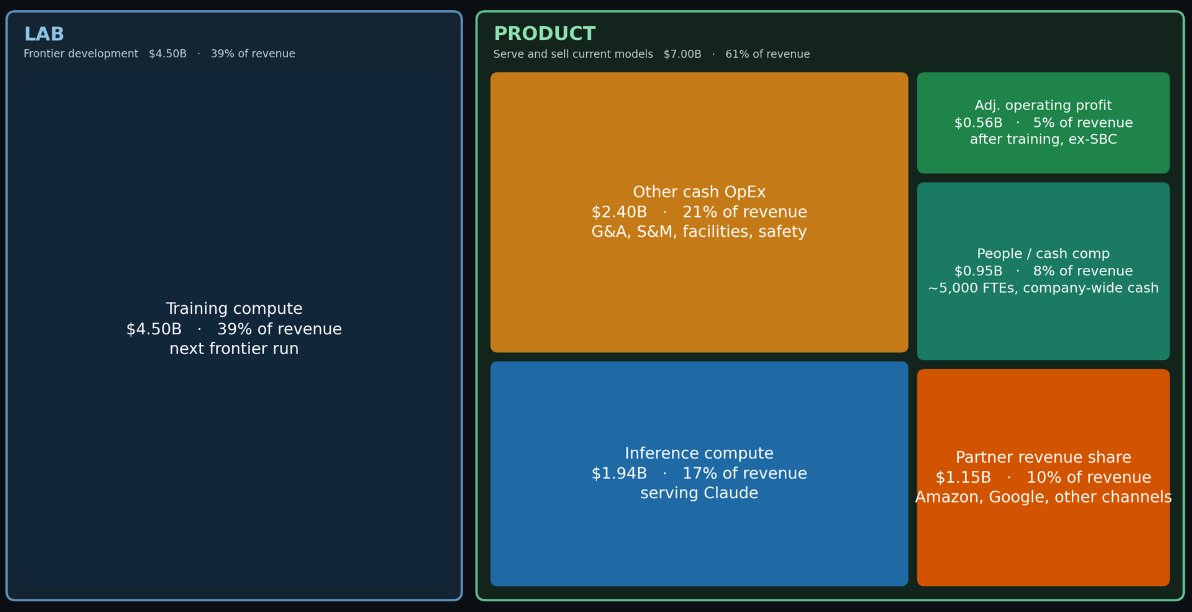Click the LAB heading
Screen dimensions: 1192x612
(44, 34)
